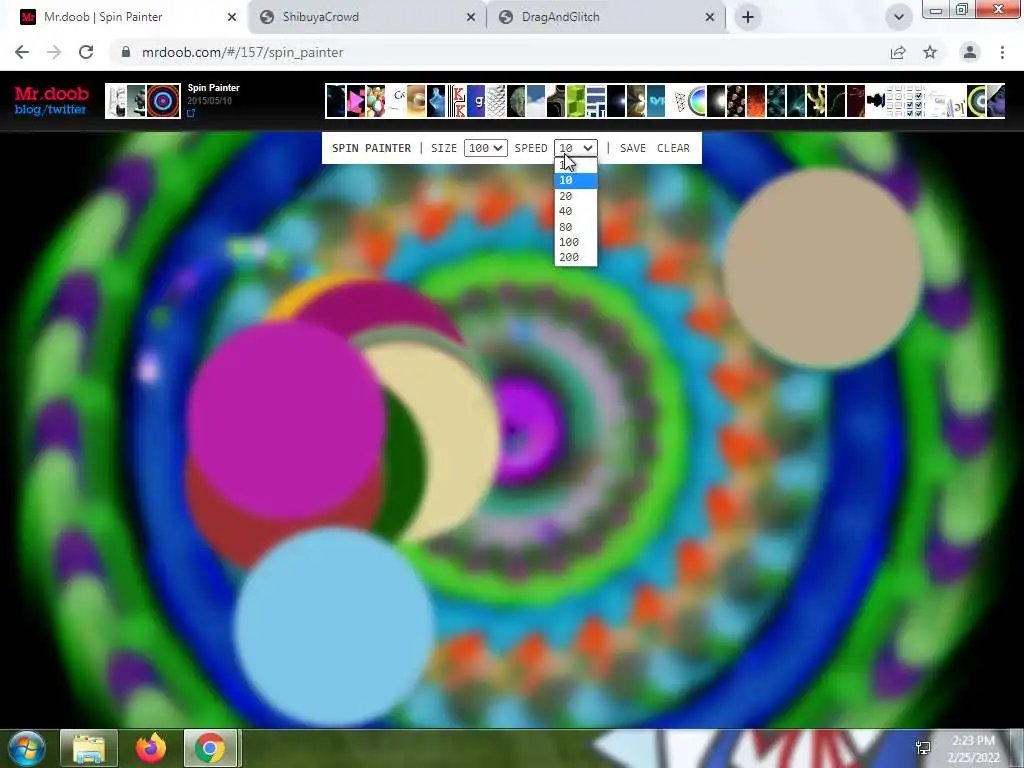Close the ShibuyaCrowd tab
This screenshot has width=1024, height=768.
[471, 18]
